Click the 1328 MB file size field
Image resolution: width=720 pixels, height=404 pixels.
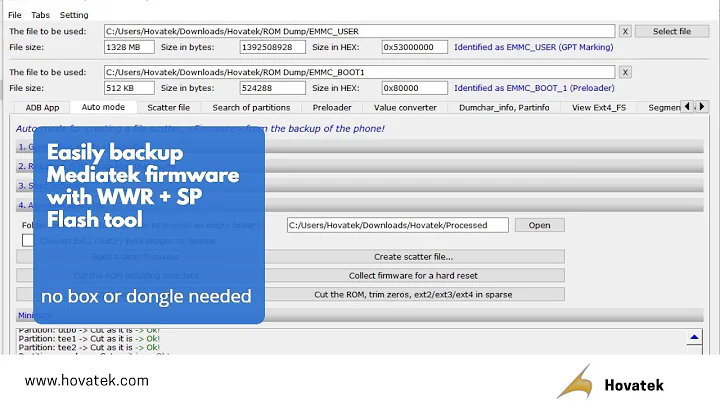tap(129, 47)
